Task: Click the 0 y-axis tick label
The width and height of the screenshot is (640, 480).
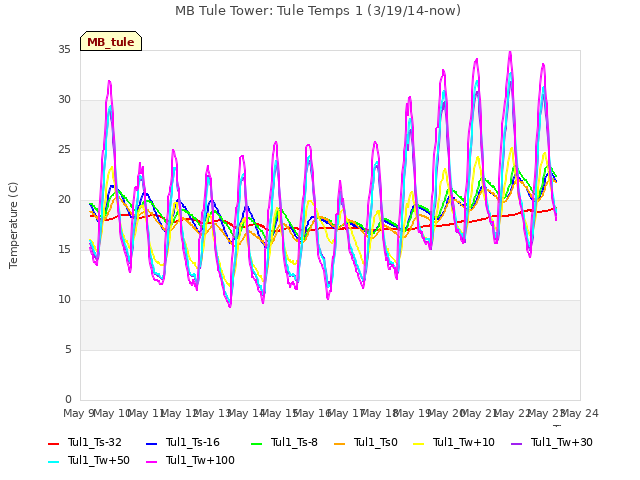Action: pyautogui.click(x=68, y=400)
